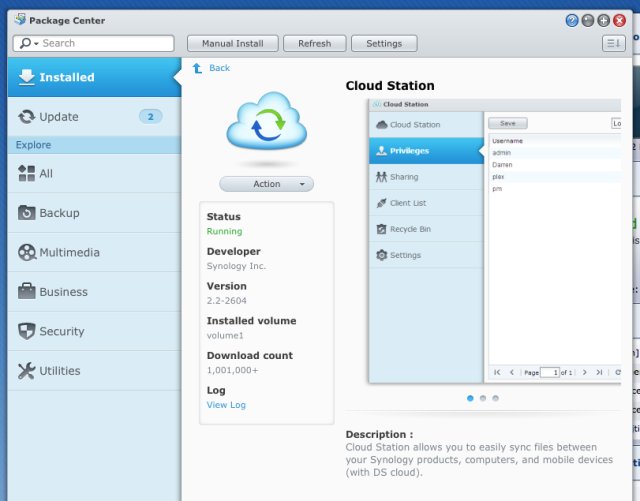The image size is (640, 501).
Task: Click Privileges item in screenshot
Action: click(426, 151)
